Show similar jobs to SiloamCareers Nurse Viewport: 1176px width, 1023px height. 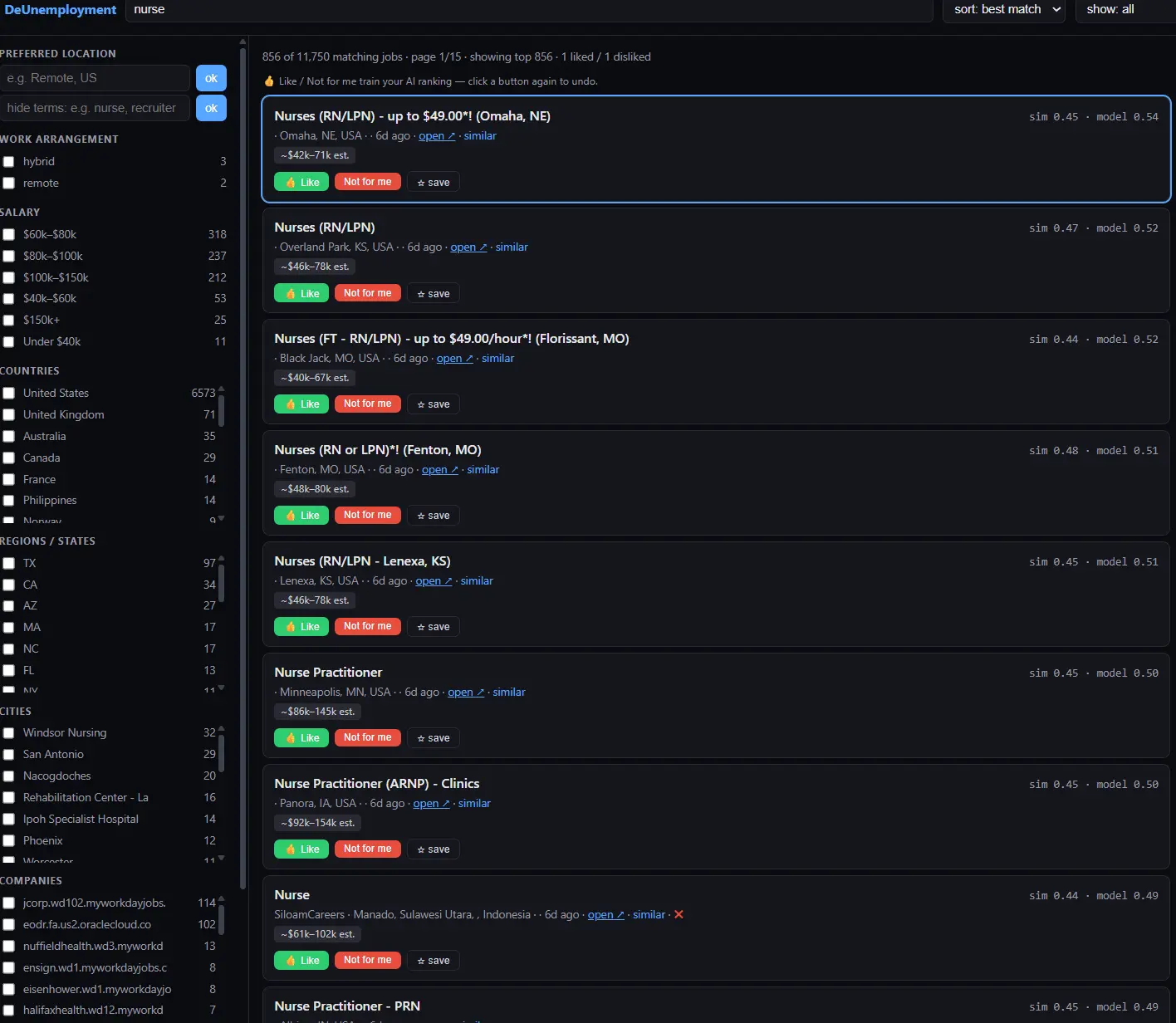649,915
